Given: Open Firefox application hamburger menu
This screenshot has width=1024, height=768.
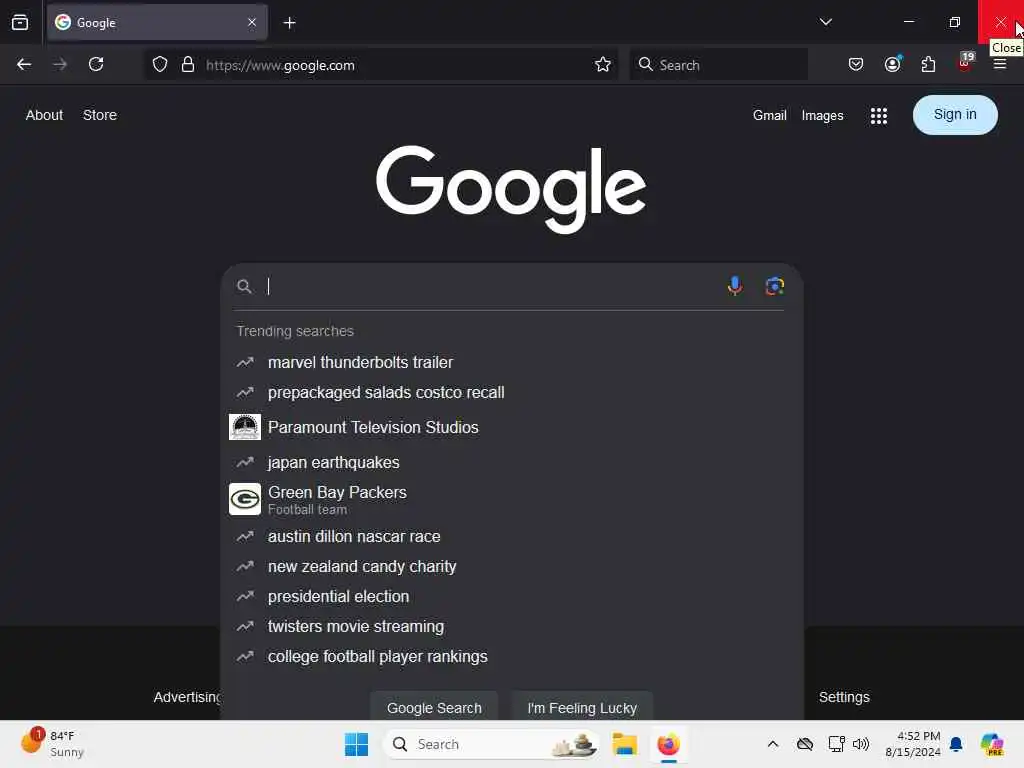Looking at the screenshot, I should (1000, 64).
